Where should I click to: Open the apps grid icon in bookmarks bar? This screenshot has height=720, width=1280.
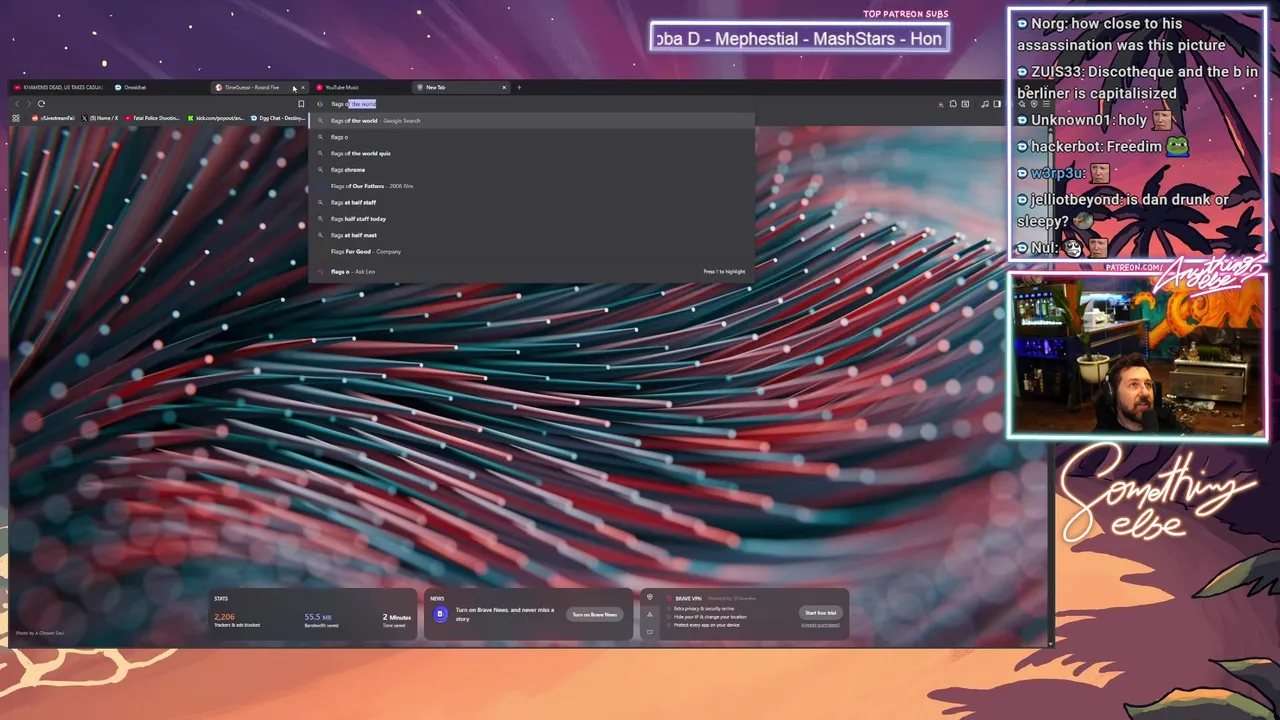coord(16,118)
